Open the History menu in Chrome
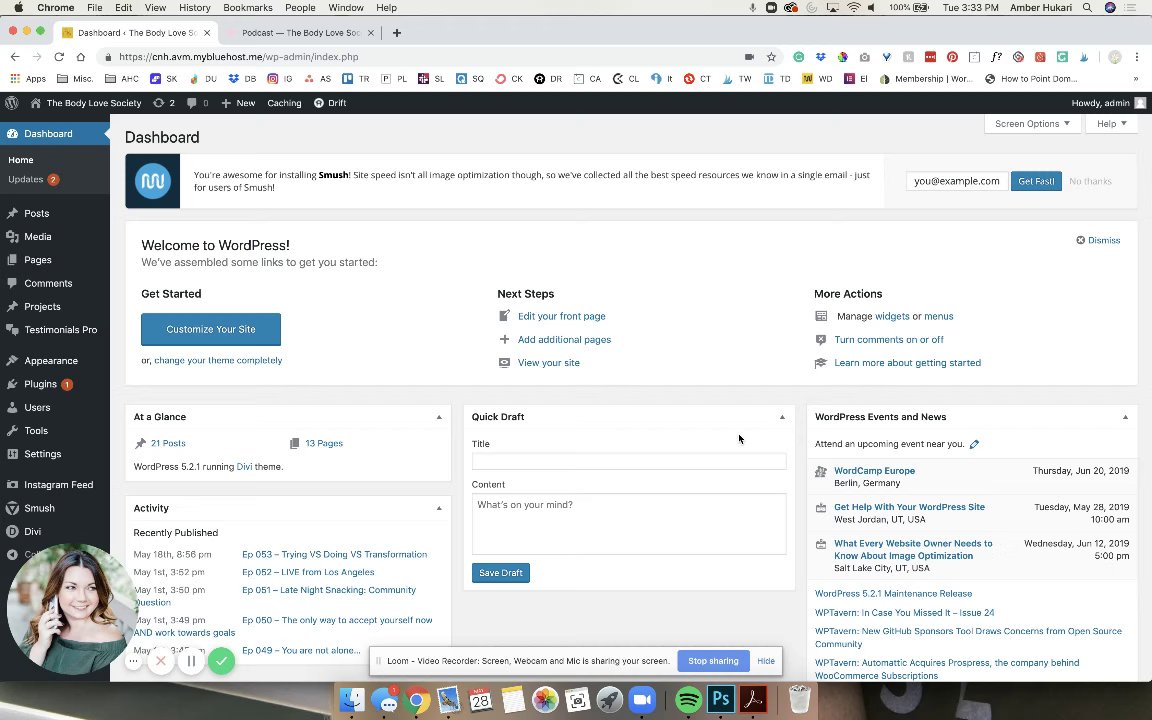Screen dimensions: 1152x720 [195, 7]
